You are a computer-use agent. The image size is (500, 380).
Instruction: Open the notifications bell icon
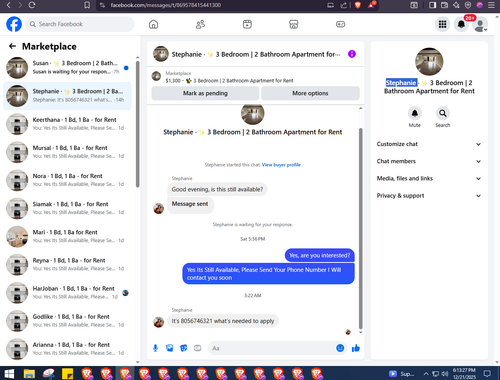click(x=461, y=24)
